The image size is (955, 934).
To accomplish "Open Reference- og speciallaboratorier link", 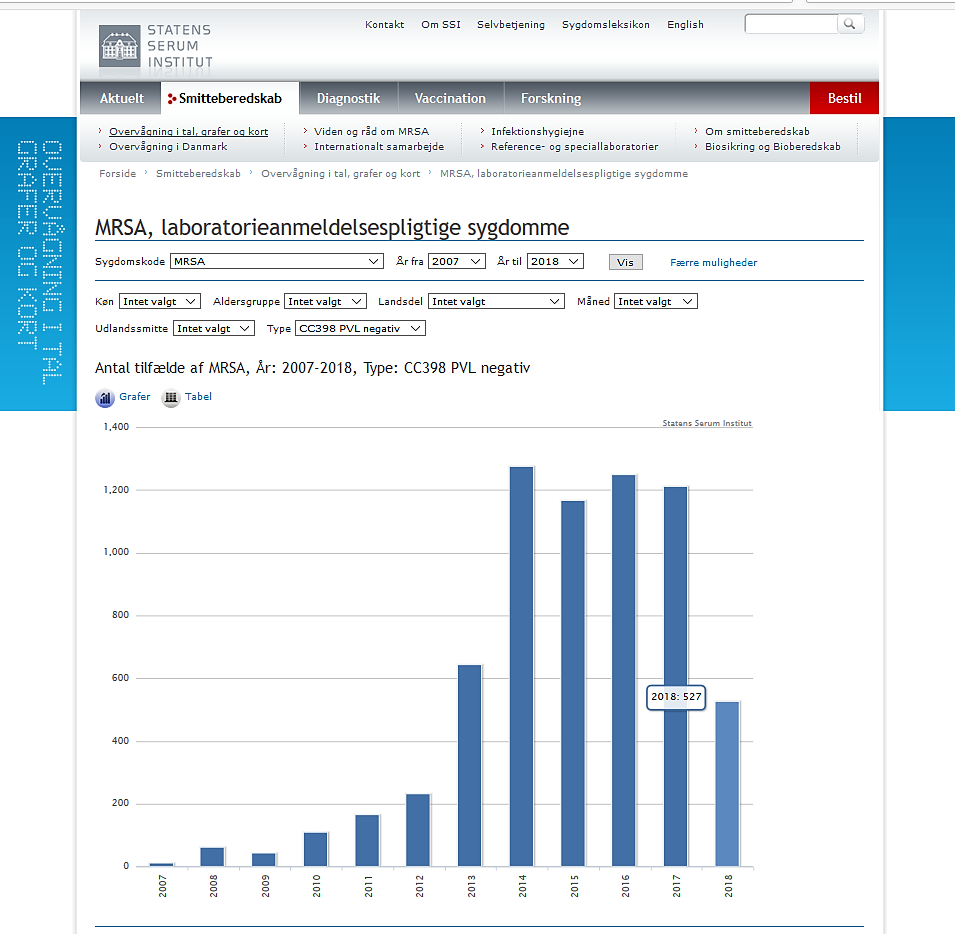I will [x=574, y=147].
